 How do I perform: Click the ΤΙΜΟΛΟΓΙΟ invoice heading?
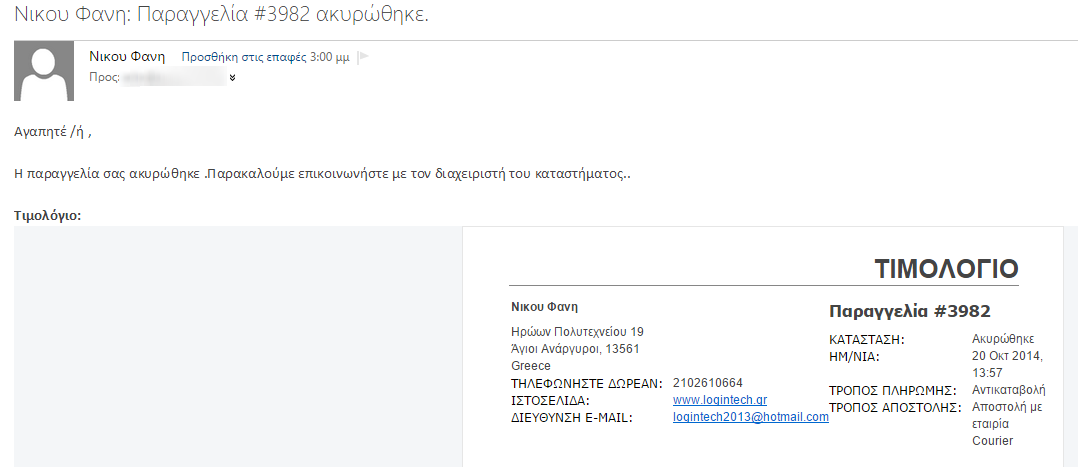pos(946,269)
